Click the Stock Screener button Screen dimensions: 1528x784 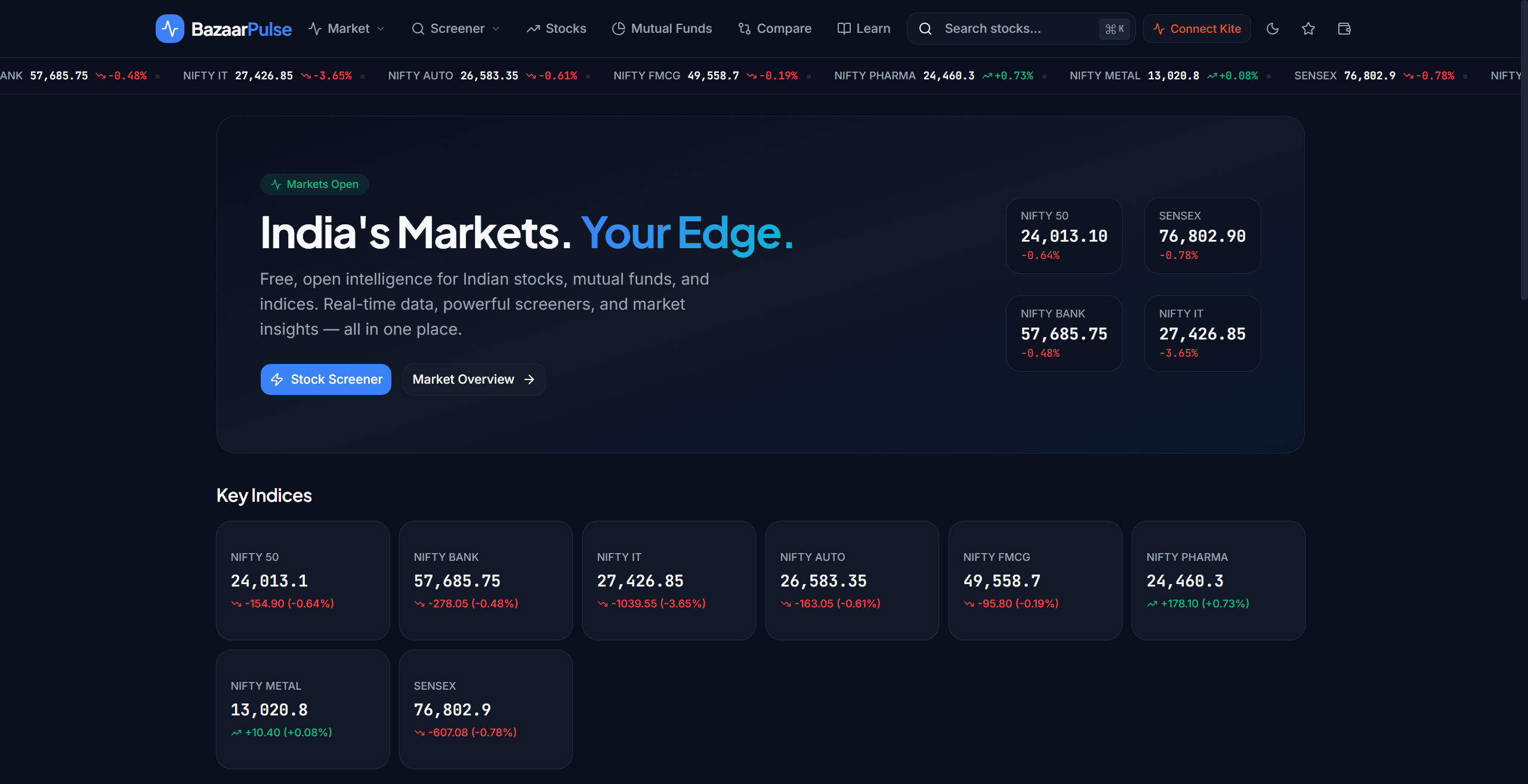[x=326, y=379]
